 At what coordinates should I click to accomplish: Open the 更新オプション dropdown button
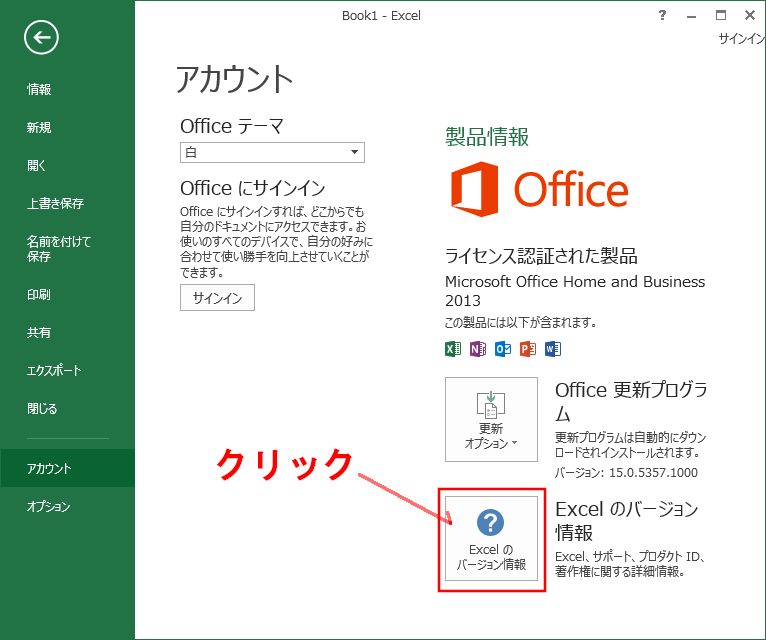click(491, 419)
